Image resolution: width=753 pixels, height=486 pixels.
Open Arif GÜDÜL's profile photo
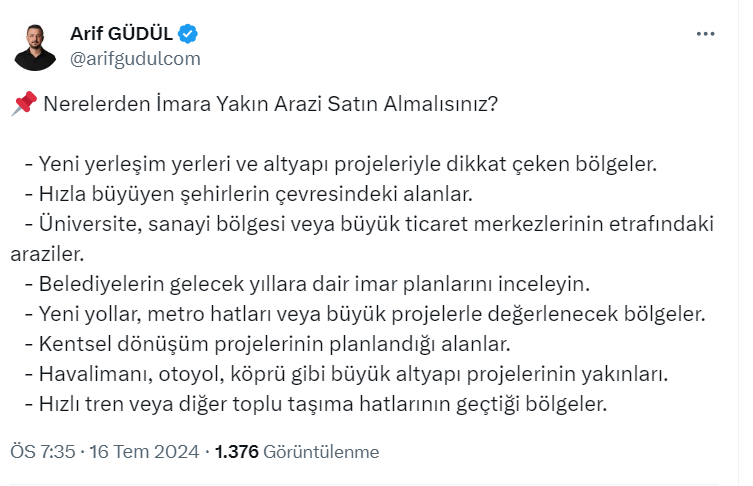[x=35, y=46]
